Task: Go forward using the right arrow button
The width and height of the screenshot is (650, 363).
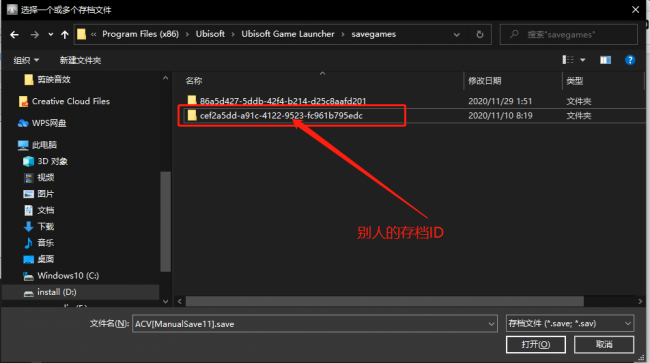Action: point(35,35)
